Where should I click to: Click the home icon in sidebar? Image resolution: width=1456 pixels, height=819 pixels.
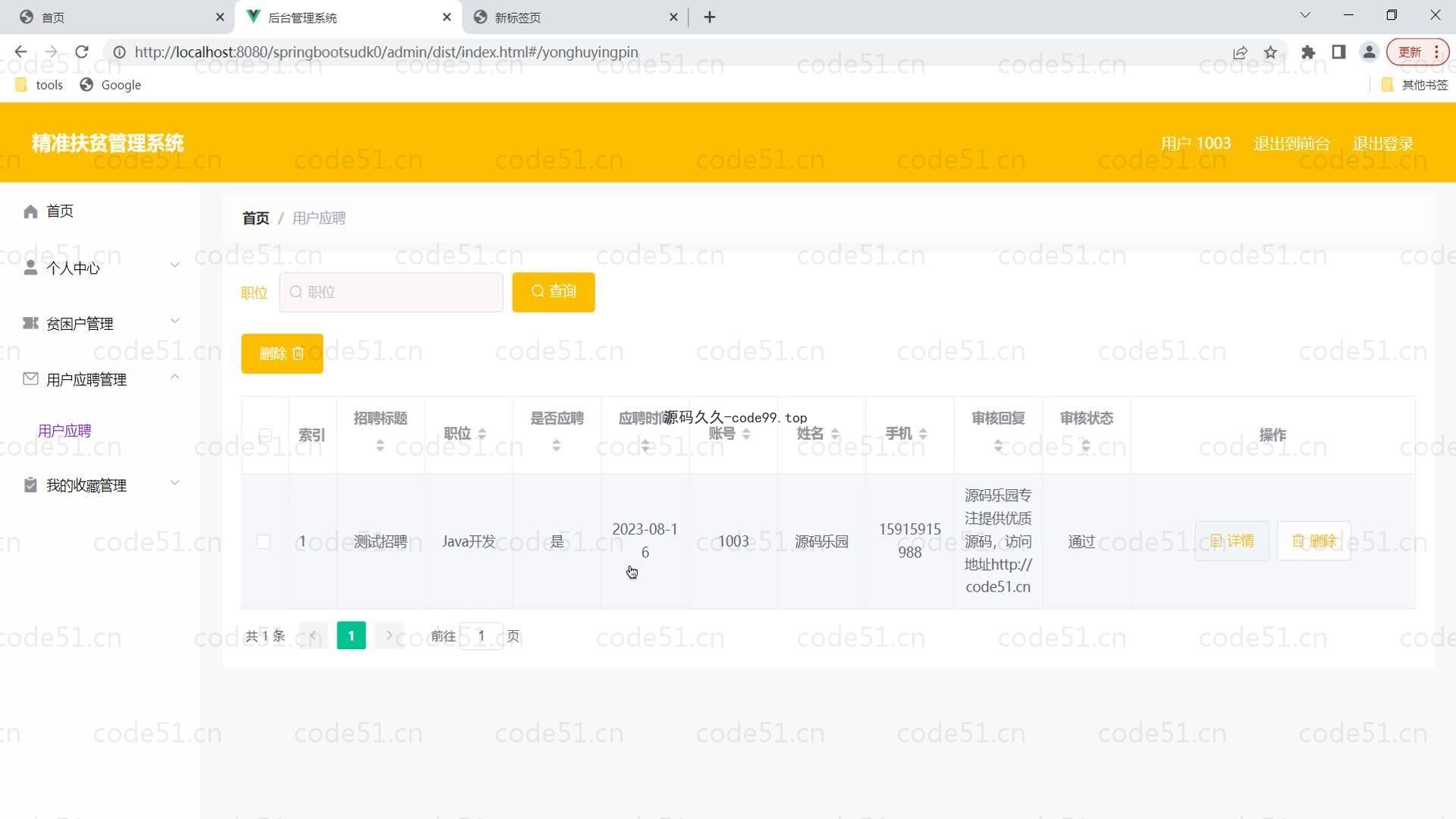[x=30, y=212]
